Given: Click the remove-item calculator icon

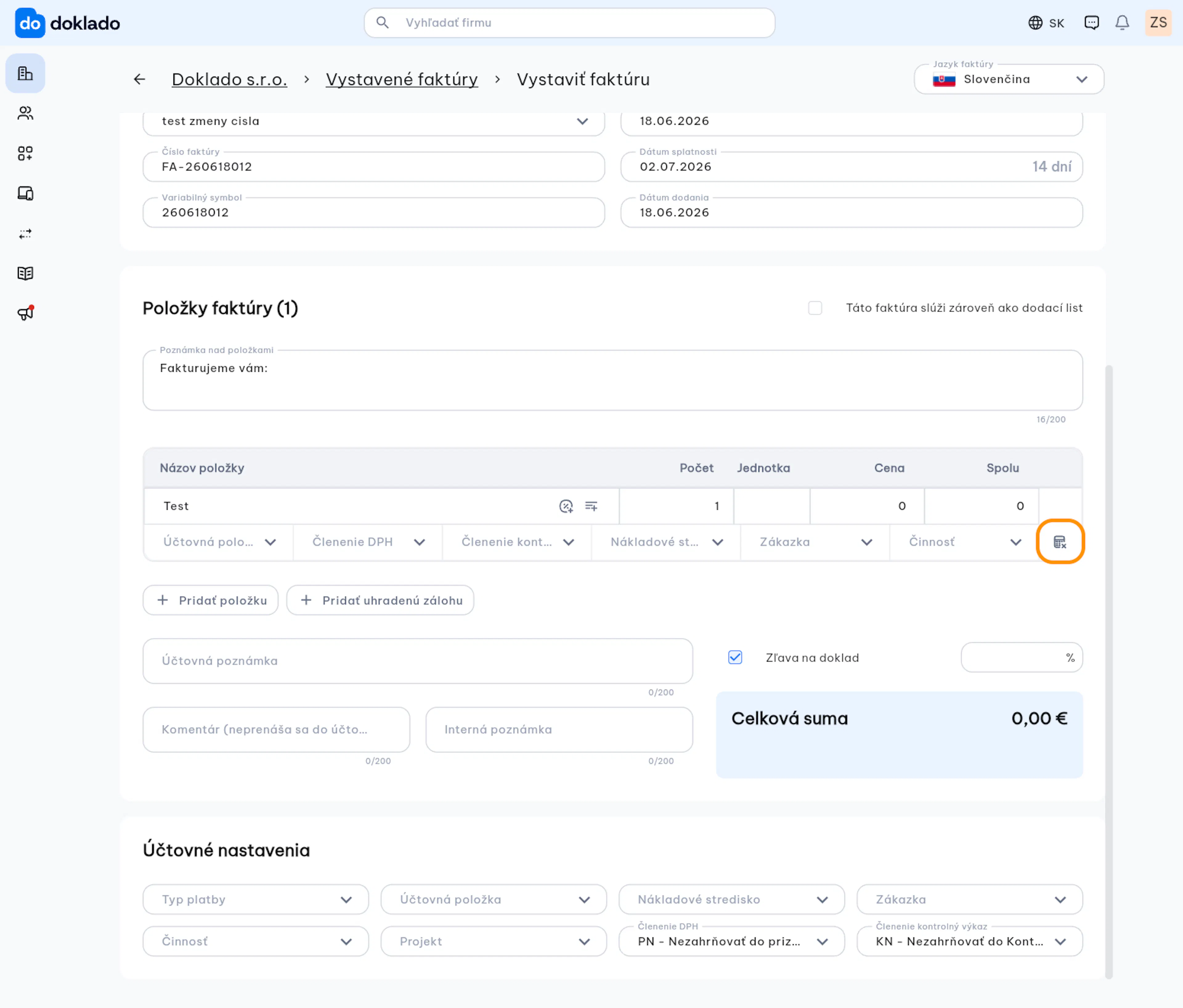Looking at the screenshot, I should coord(1060,542).
